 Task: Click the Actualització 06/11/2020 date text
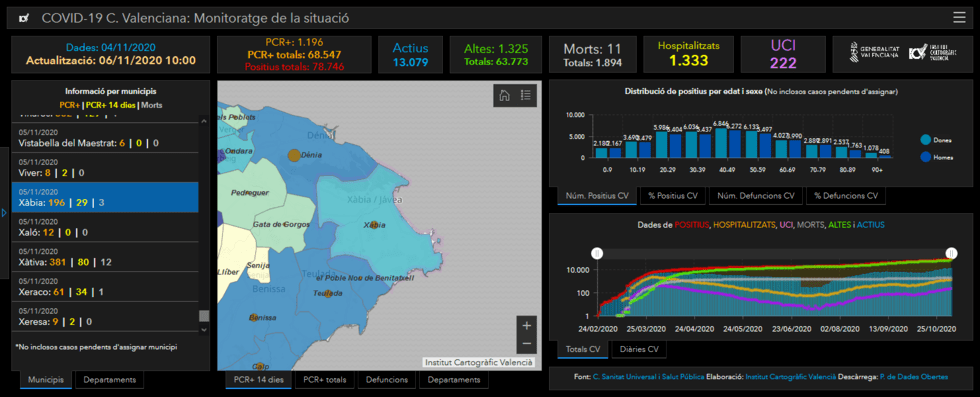(x=111, y=60)
